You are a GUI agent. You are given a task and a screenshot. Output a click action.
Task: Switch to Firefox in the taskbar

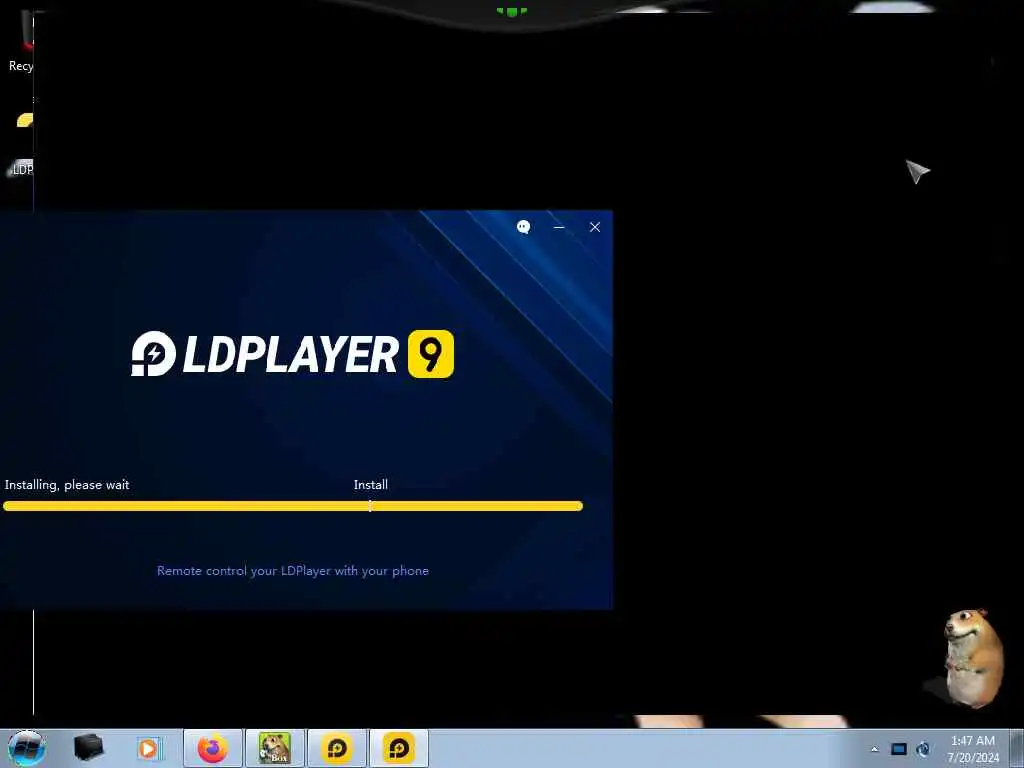pyautogui.click(x=212, y=748)
